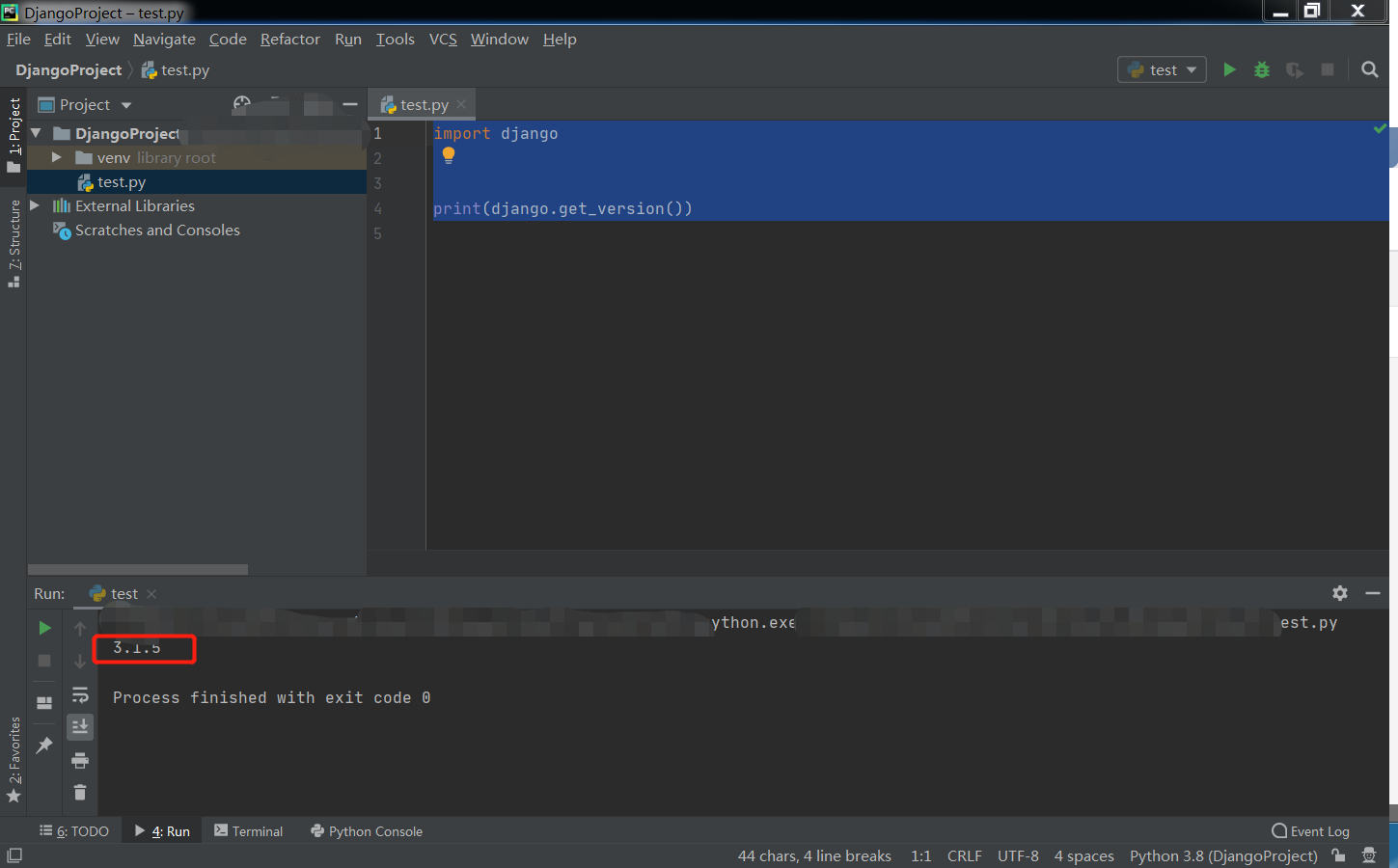Screen dimensions: 1398x868
Task: Click the yellow lightbulb intention icon
Action: click(449, 156)
